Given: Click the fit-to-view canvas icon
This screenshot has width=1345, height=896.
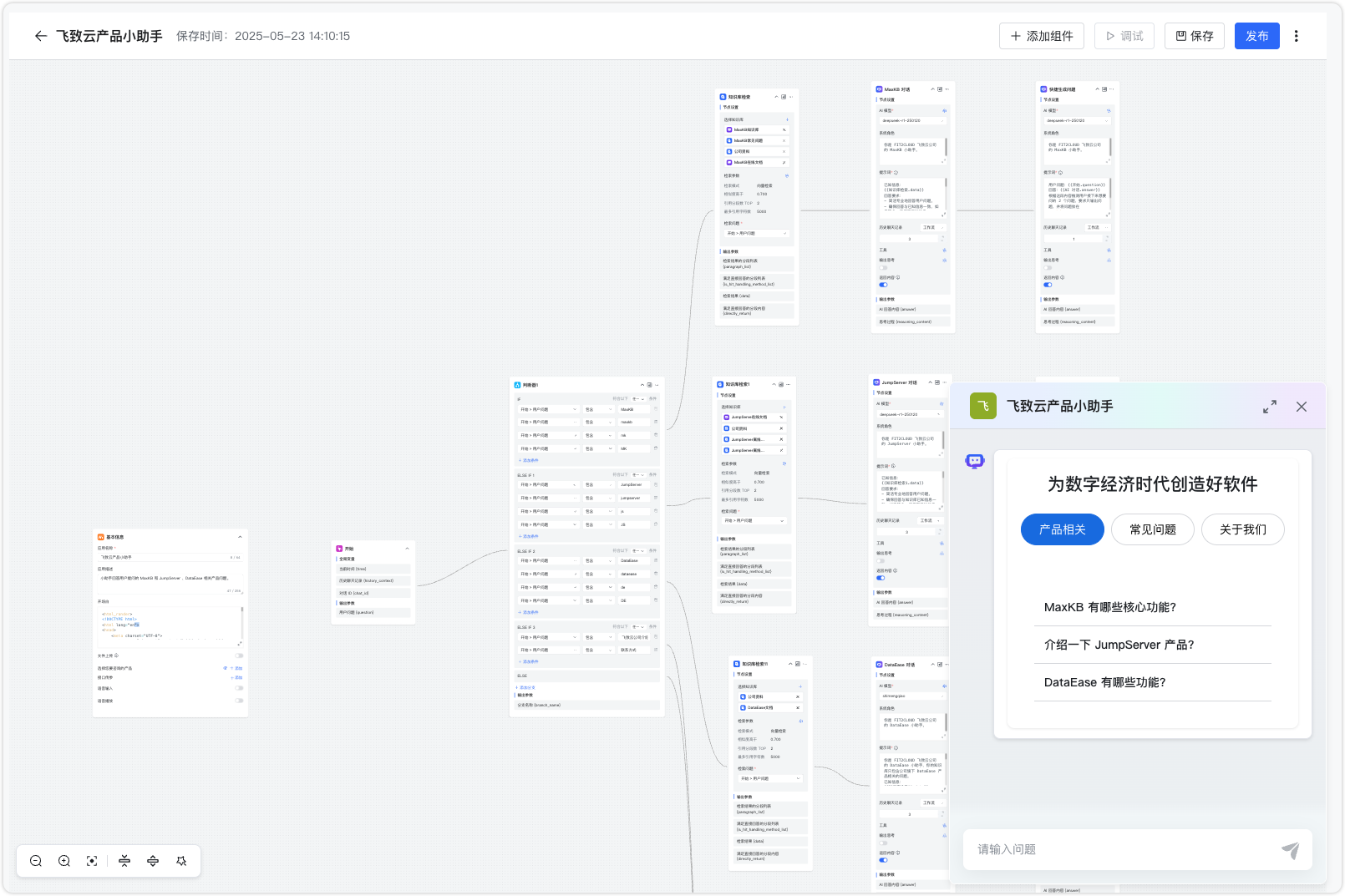Looking at the screenshot, I should [x=92, y=861].
